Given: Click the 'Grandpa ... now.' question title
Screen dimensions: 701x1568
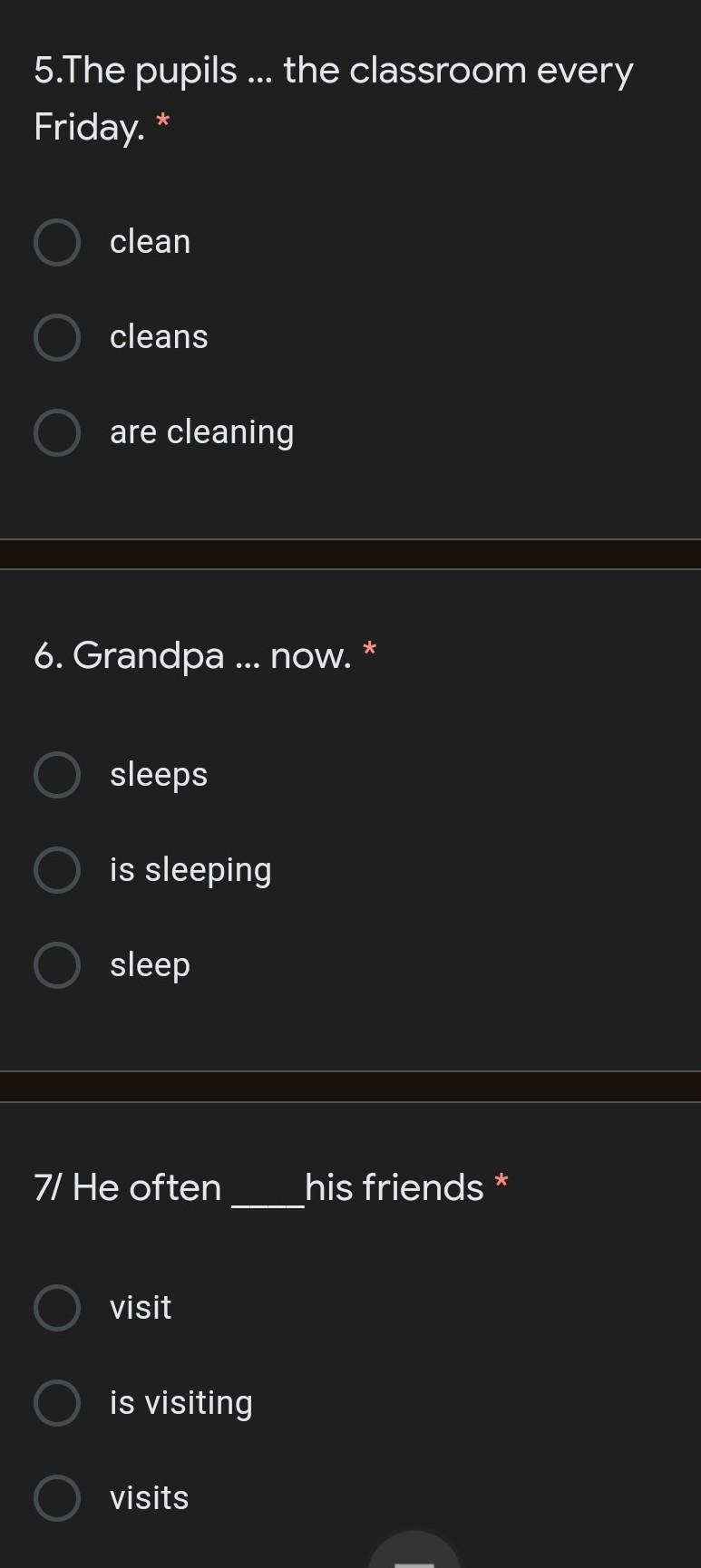Looking at the screenshot, I should point(192,655).
